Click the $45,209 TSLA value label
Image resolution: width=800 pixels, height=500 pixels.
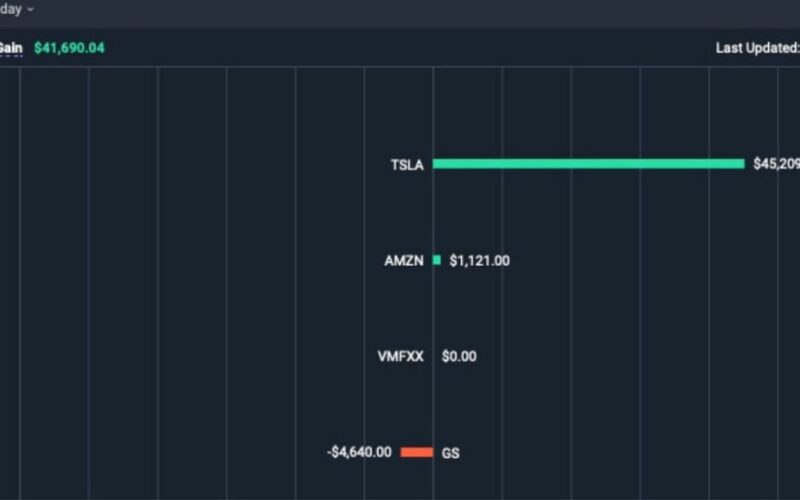point(777,164)
